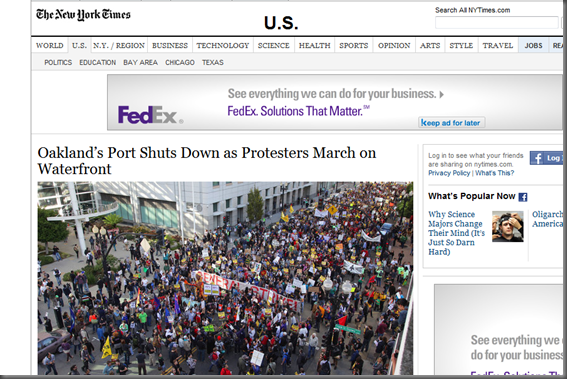
Task: Open the World section tab
Action: (x=50, y=46)
